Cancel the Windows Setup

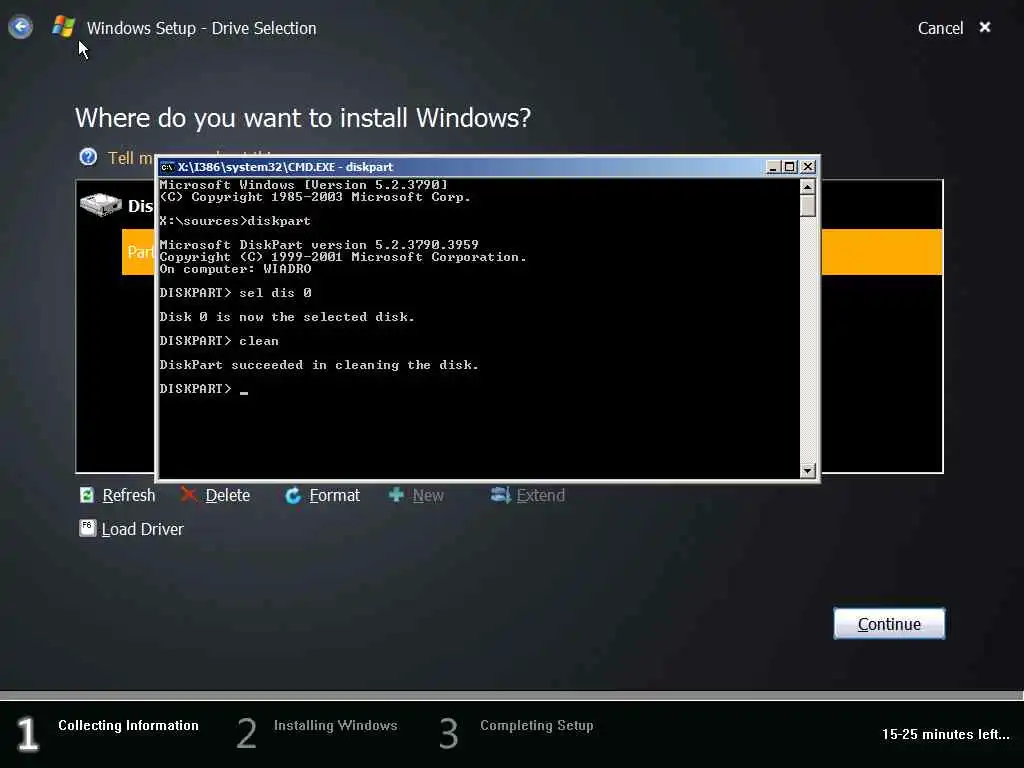click(x=940, y=28)
